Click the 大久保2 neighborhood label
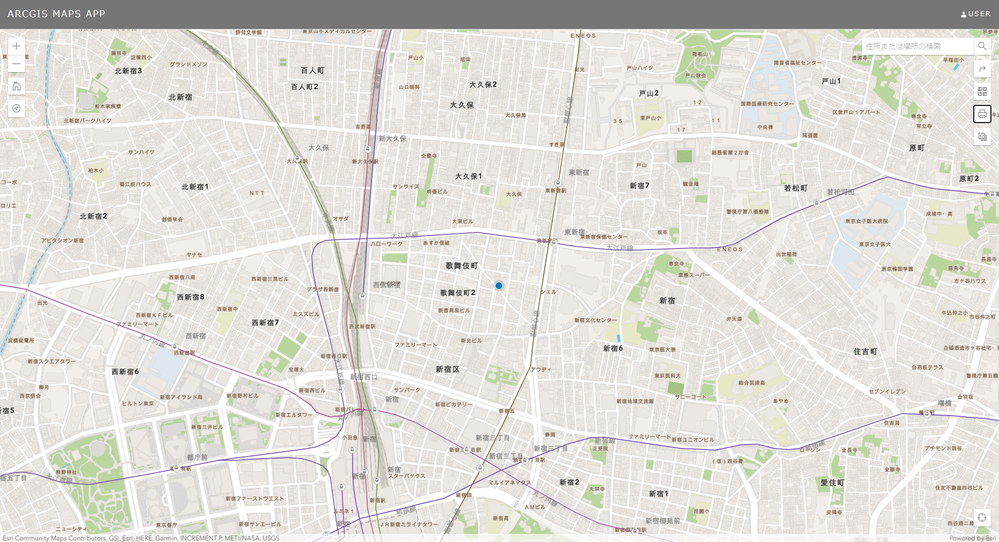The image size is (999, 542). [483, 85]
